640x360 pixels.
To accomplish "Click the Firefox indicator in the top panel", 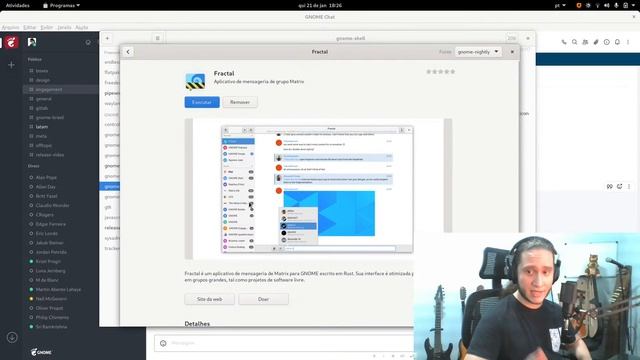I will (x=578, y=5).
